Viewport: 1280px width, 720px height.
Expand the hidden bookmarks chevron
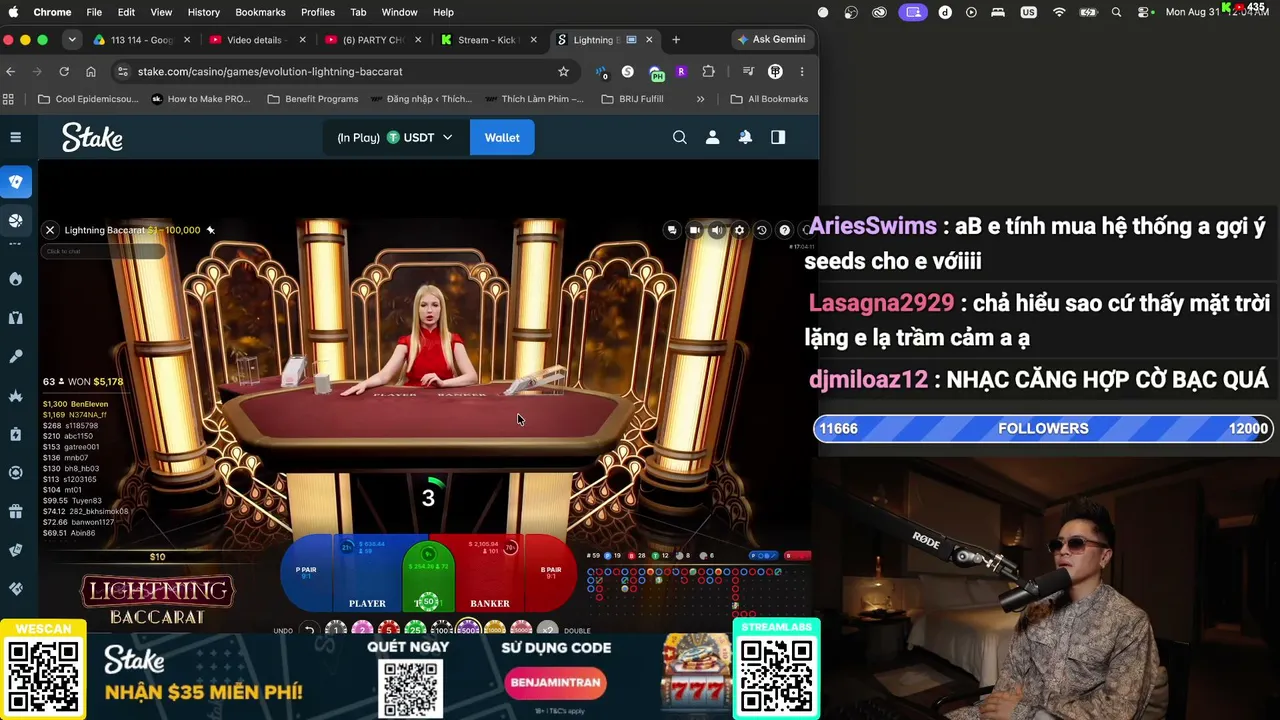pos(700,99)
